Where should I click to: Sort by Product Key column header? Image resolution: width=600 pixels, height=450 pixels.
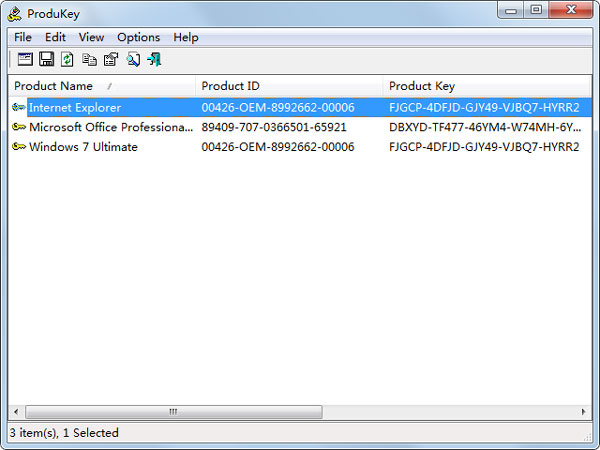[x=487, y=86]
